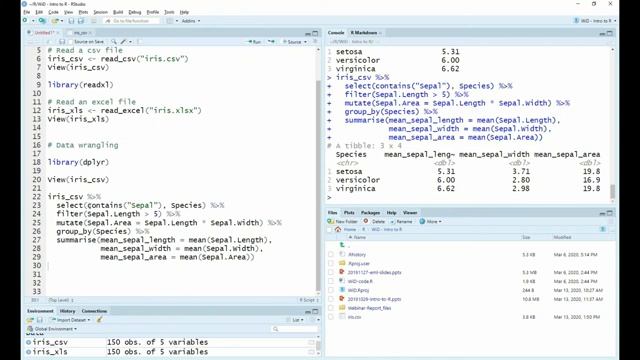Save all open documents icon

click(x=81, y=20)
